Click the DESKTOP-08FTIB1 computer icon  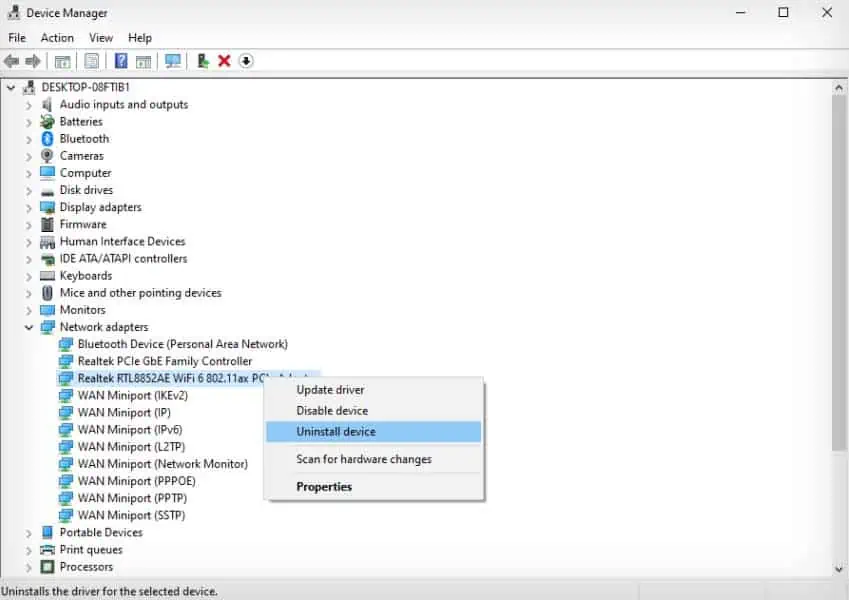[30, 87]
